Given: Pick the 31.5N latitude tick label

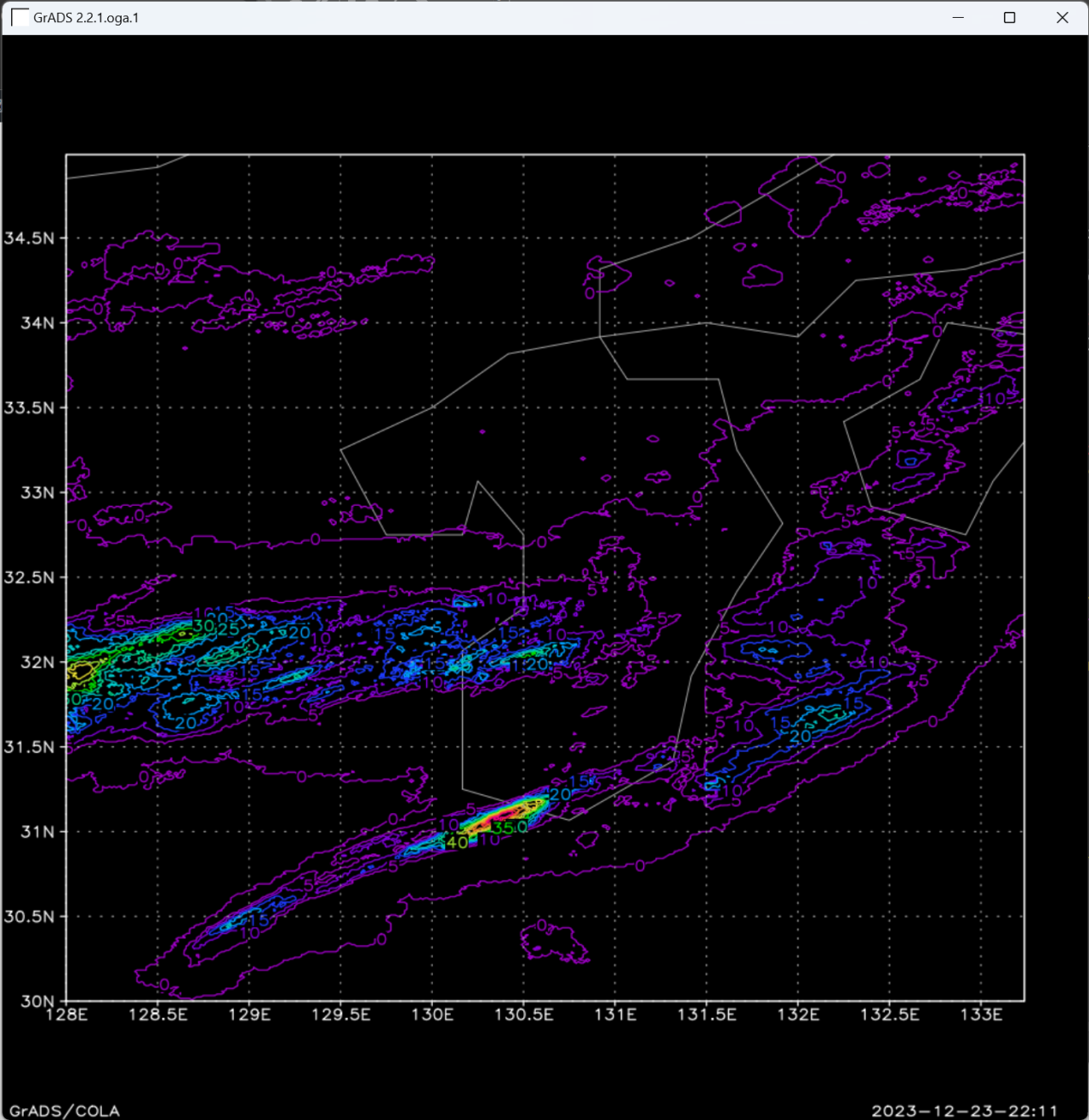Looking at the screenshot, I should (29, 747).
